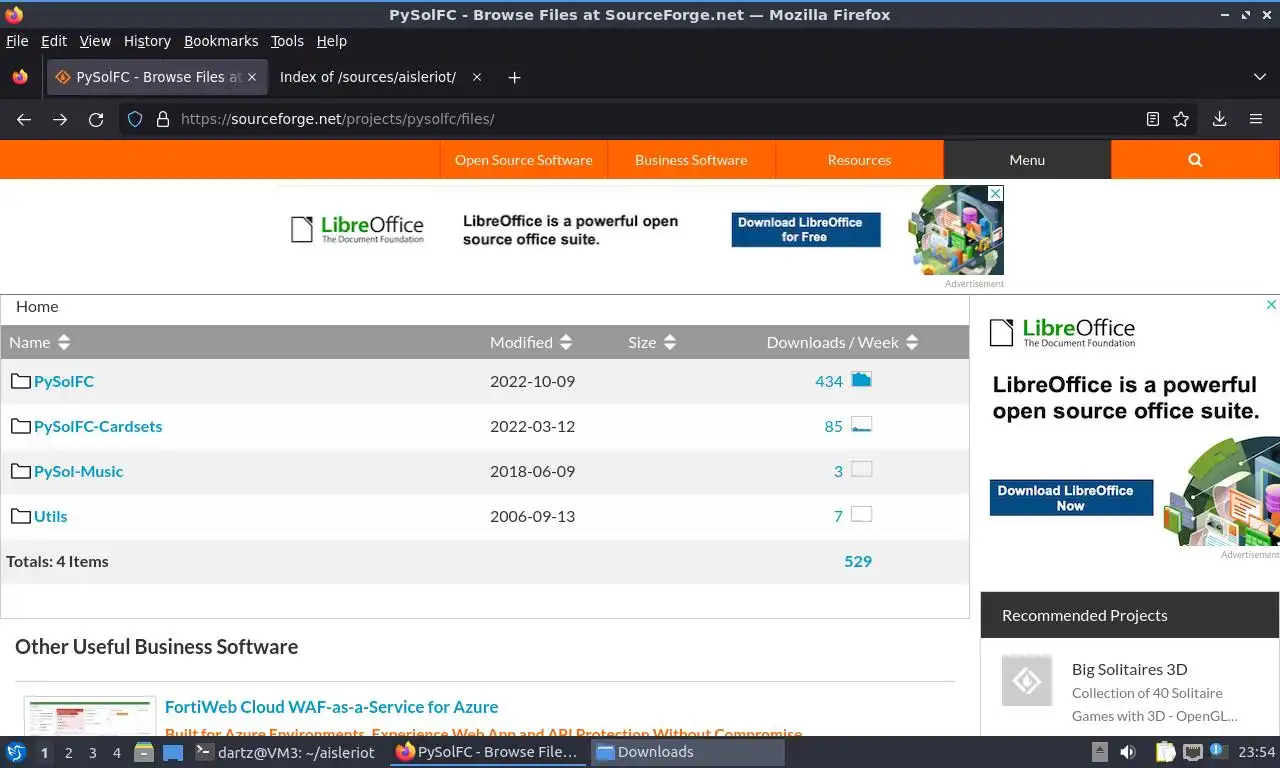This screenshot has width=1280, height=768.
Task: Open the taskbar start menu icon
Action: [x=16, y=752]
